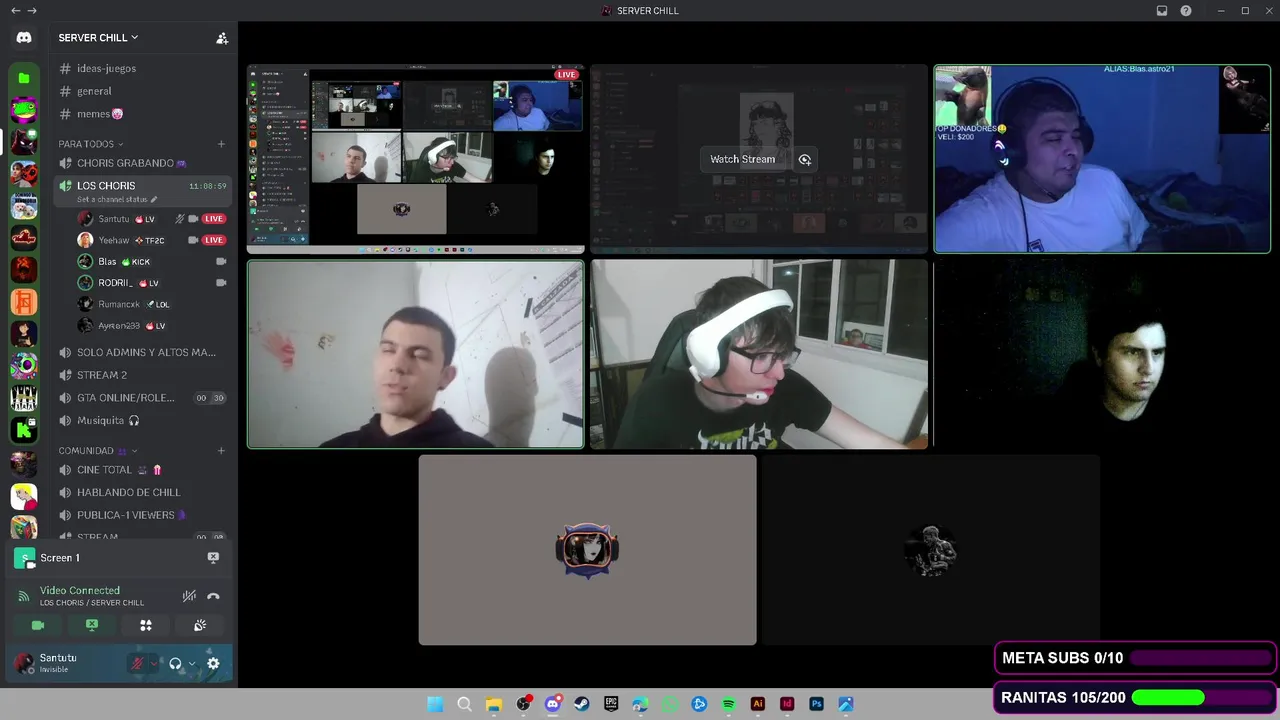1280x720 pixels.
Task: Go back using the title bar arrow
Action: [15, 11]
